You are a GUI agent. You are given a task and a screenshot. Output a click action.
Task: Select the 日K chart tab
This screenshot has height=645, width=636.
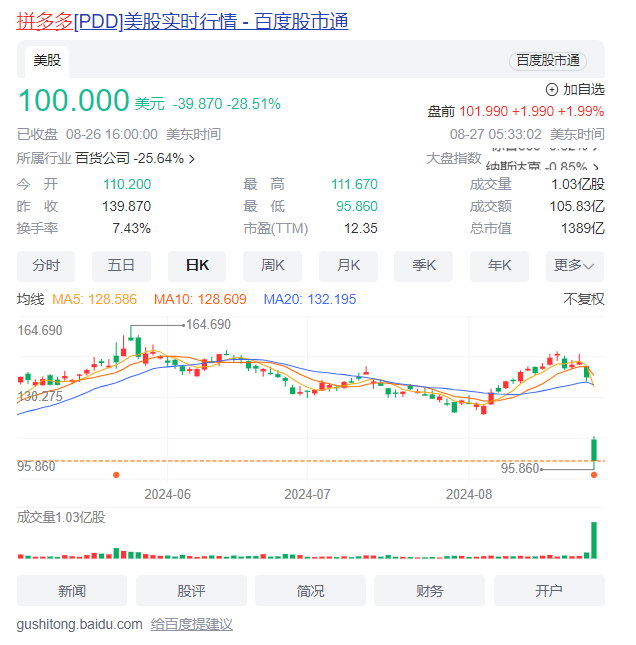197,266
